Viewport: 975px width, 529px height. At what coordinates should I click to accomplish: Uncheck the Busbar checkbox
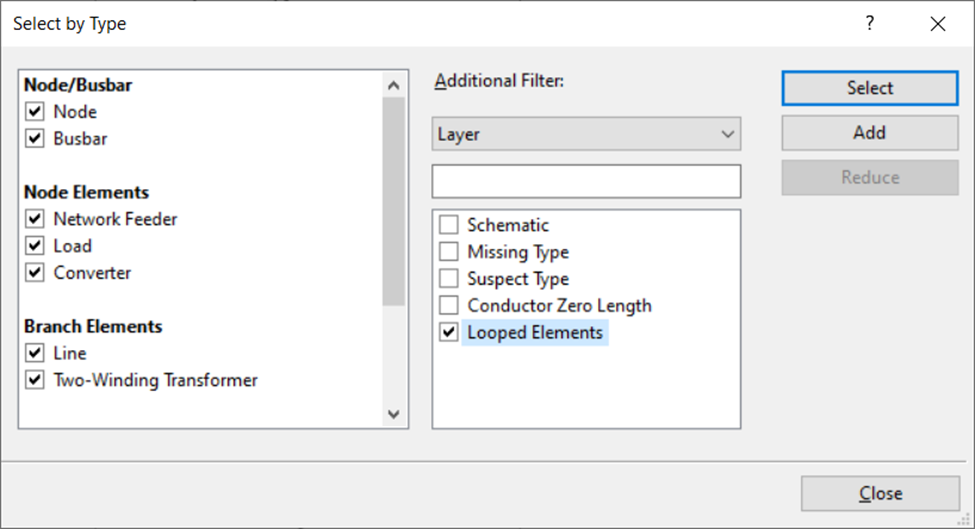[36, 139]
